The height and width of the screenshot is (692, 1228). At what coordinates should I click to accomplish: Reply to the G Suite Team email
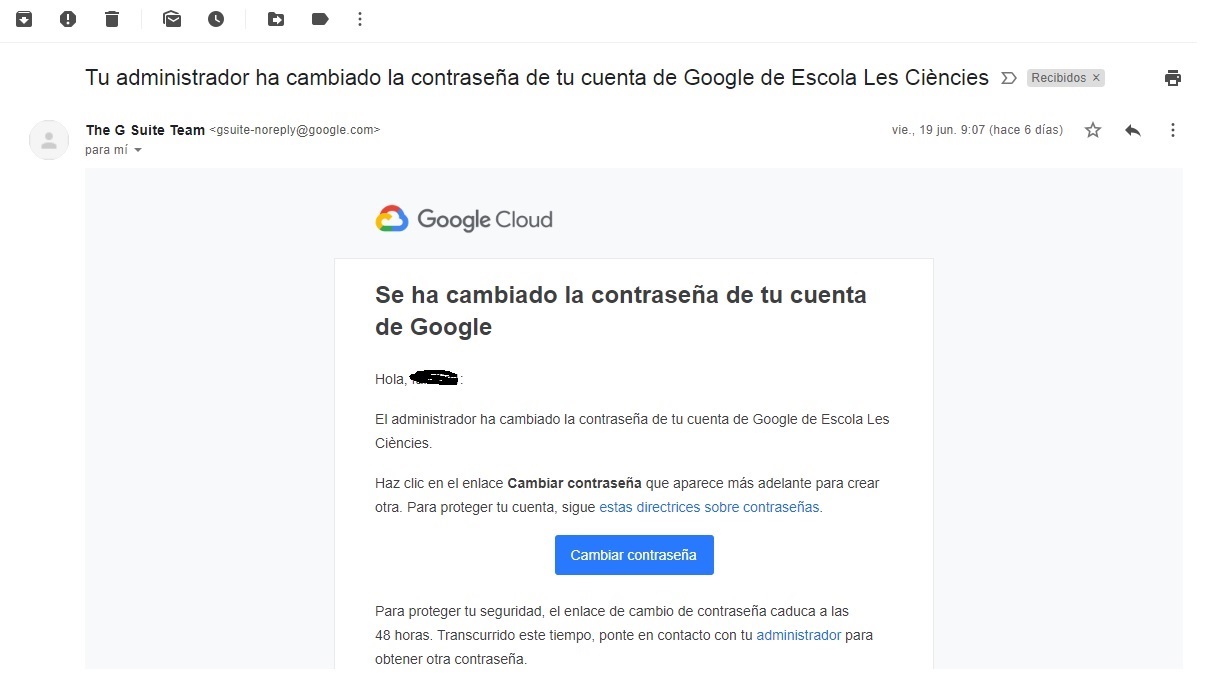pos(1133,130)
